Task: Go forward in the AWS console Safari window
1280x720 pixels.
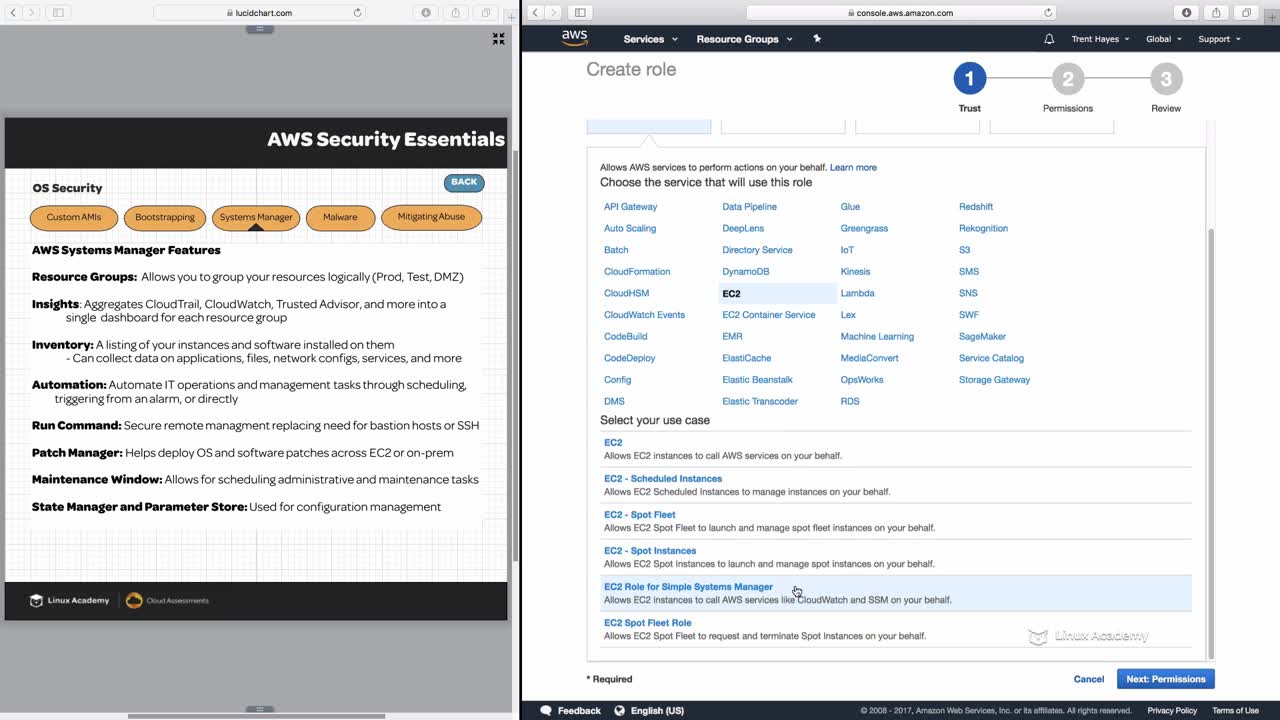Action: 553,13
